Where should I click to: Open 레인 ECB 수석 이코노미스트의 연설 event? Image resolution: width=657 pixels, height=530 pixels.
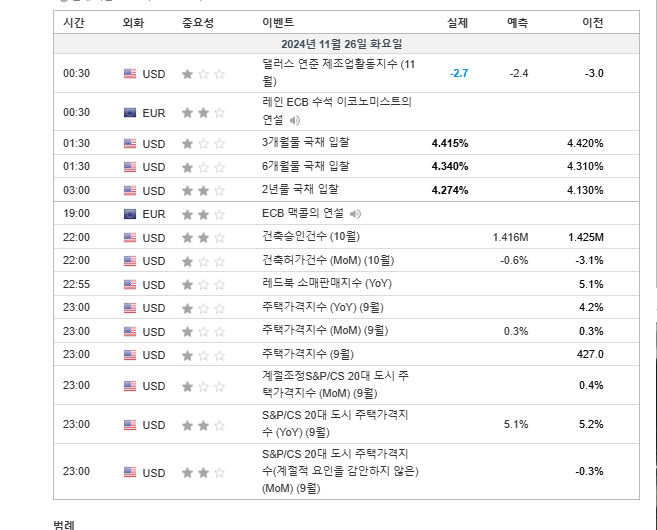337,111
